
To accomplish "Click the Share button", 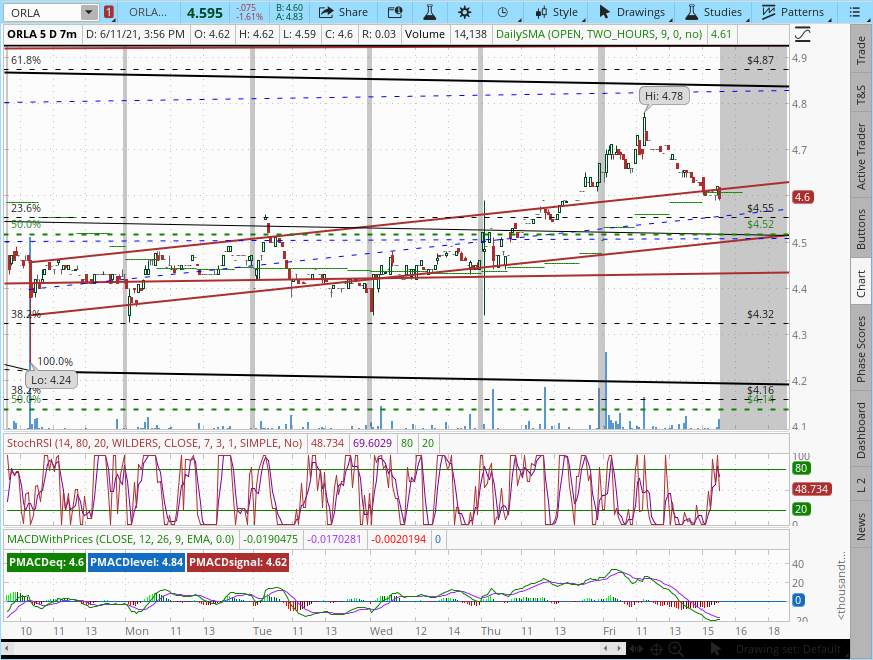I will [343, 12].
